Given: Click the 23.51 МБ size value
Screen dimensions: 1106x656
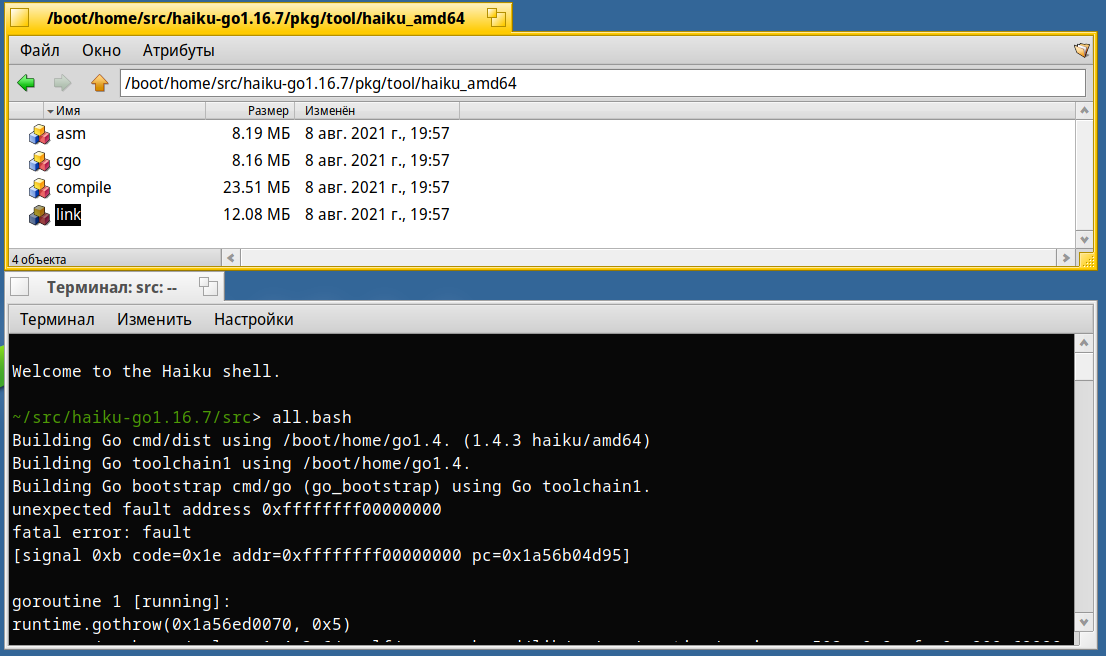Looking at the screenshot, I should tap(257, 188).
